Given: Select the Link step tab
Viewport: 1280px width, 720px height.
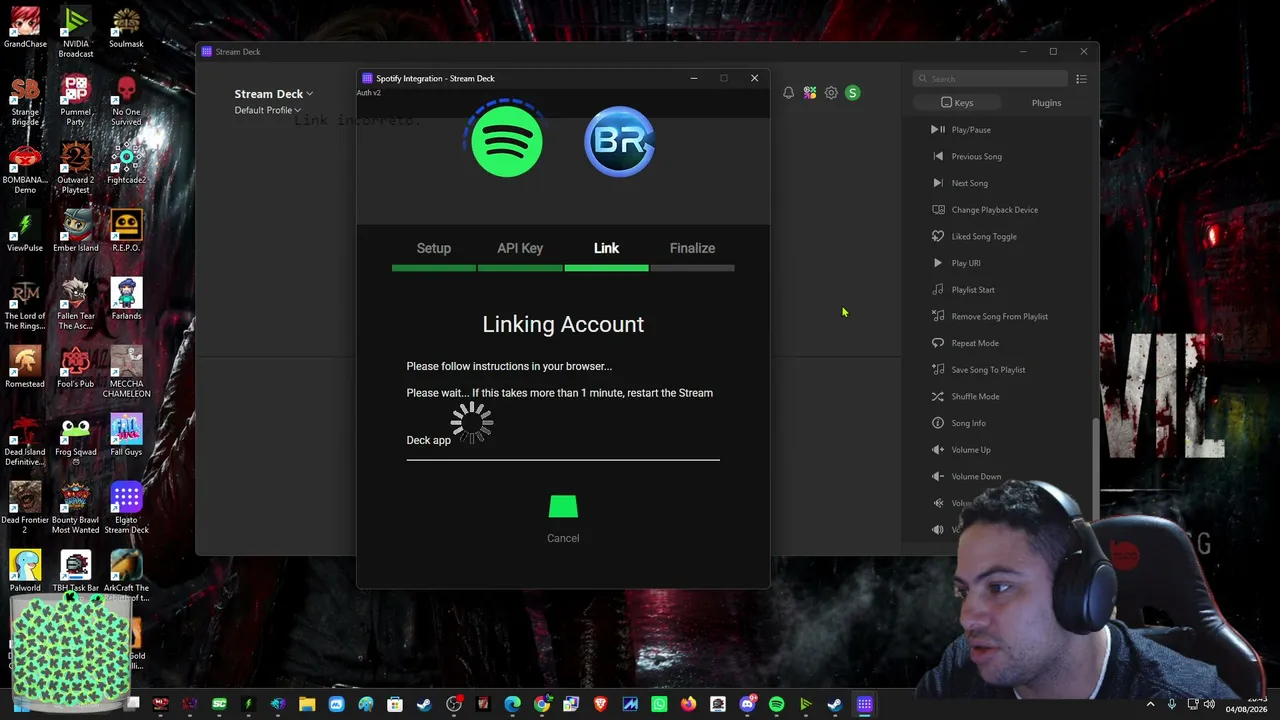Looking at the screenshot, I should tap(606, 248).
